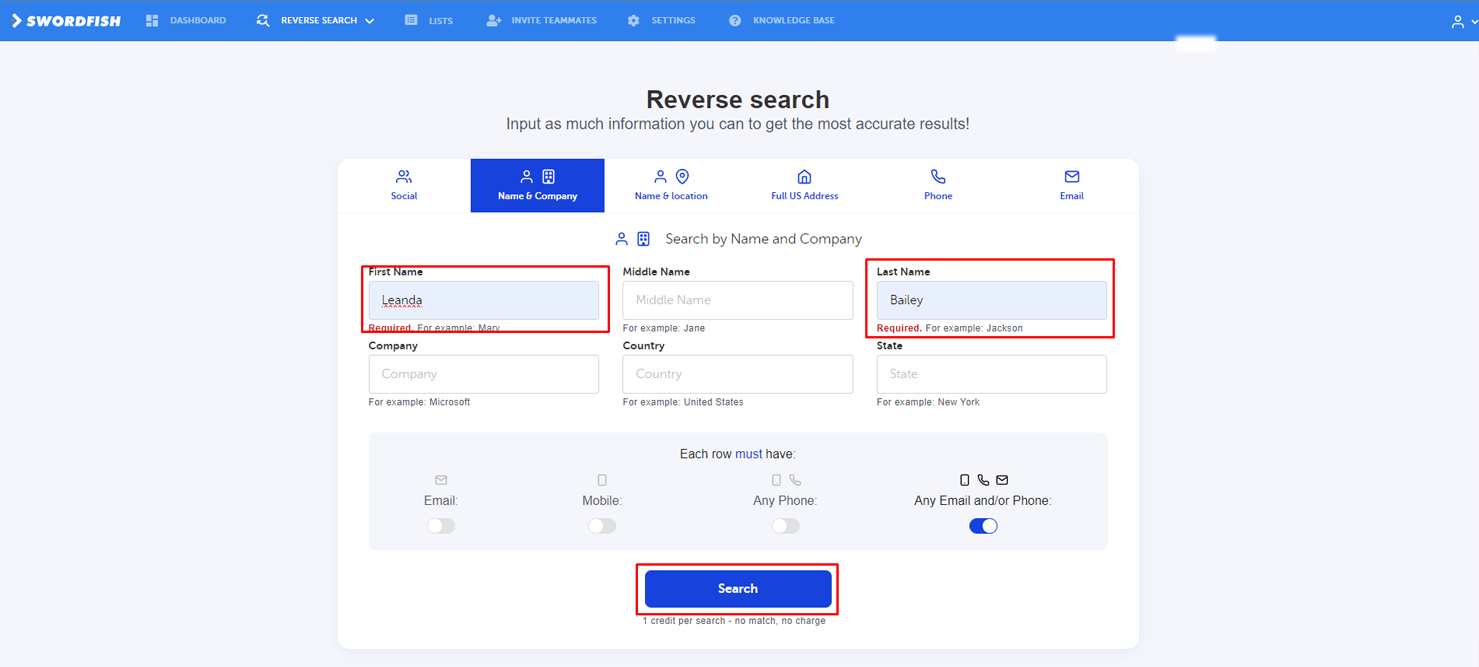Screen dimensions: 1479x667
Task: Enable the Email requirement toggle
Action: coord(441,526)
